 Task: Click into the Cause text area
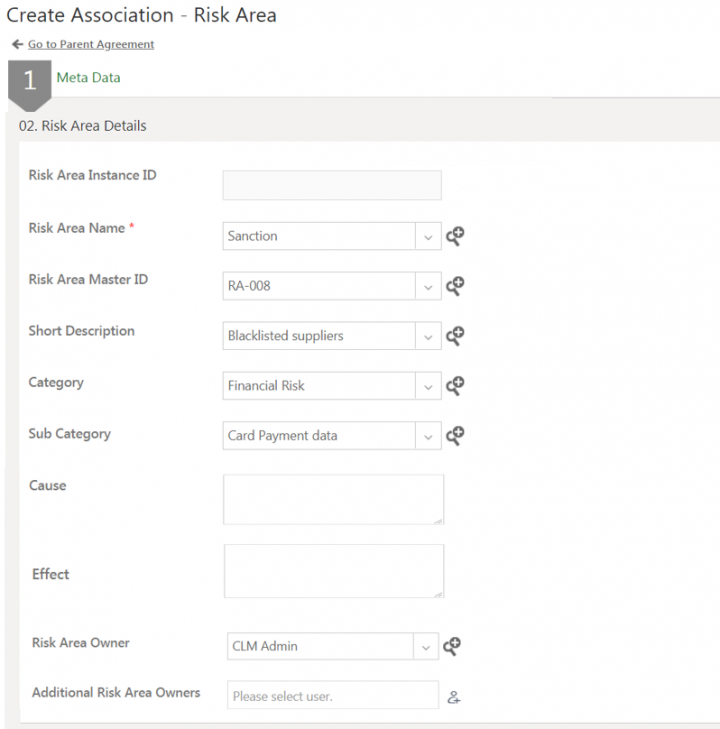[x=333, y=499]
